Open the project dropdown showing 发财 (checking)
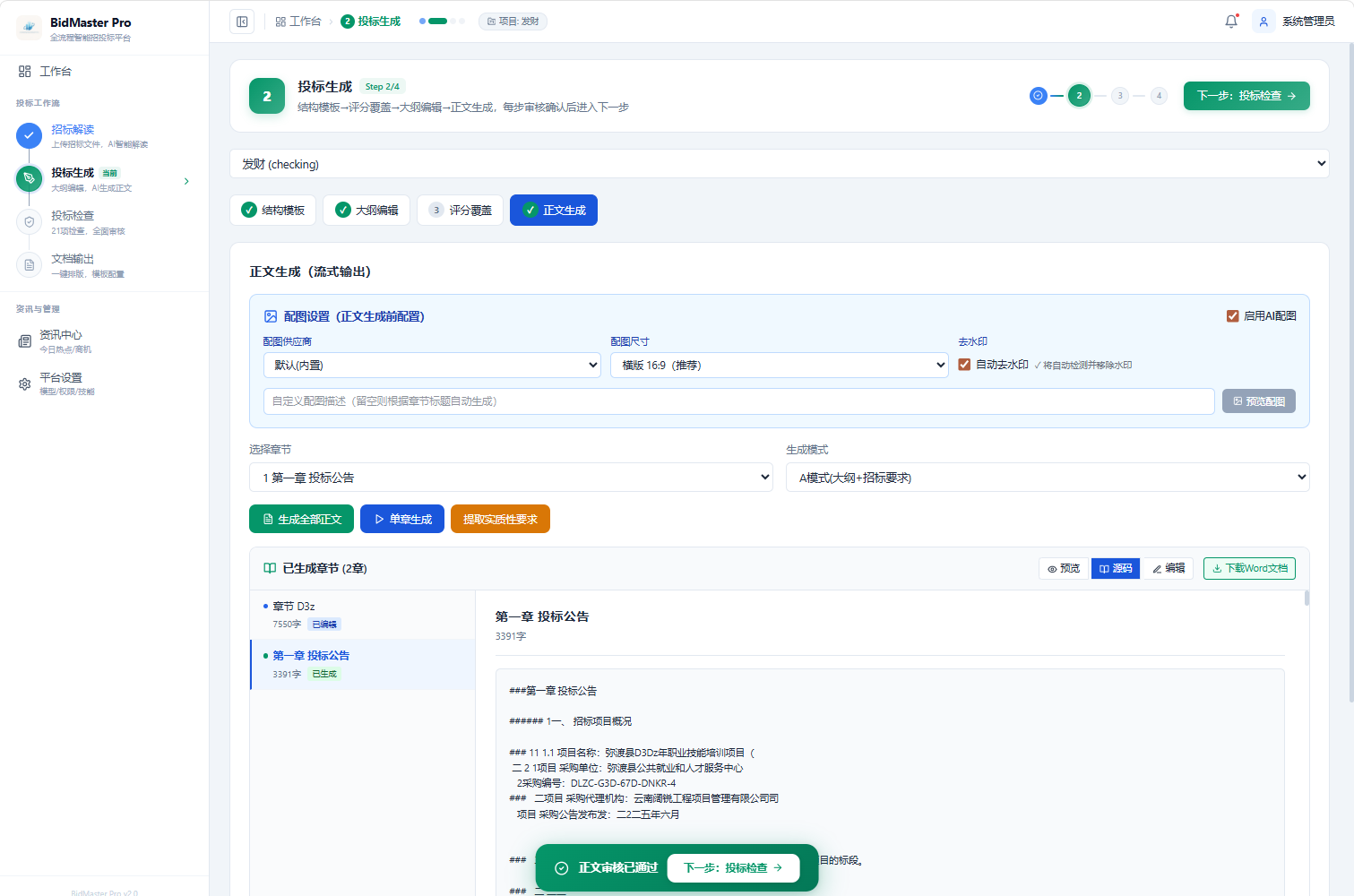 pos(780,164)
